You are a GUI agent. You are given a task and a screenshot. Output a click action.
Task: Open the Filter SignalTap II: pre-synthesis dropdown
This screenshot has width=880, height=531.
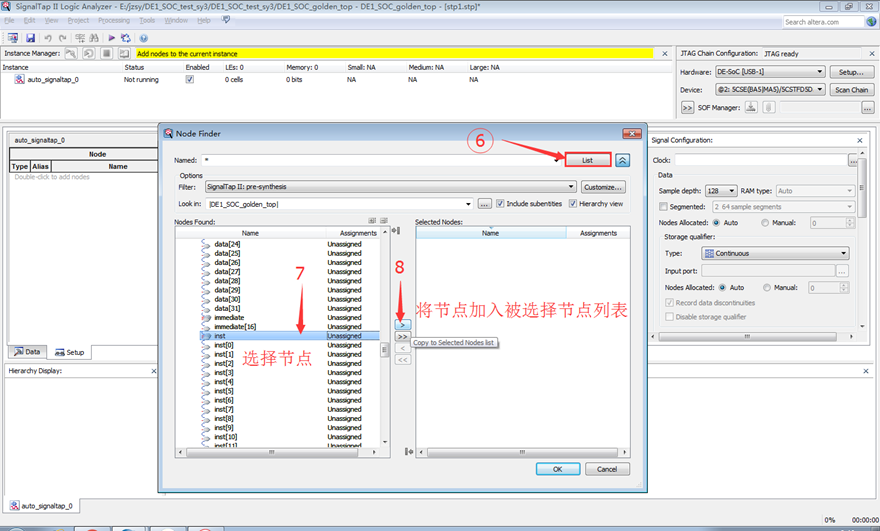(391, 187)
